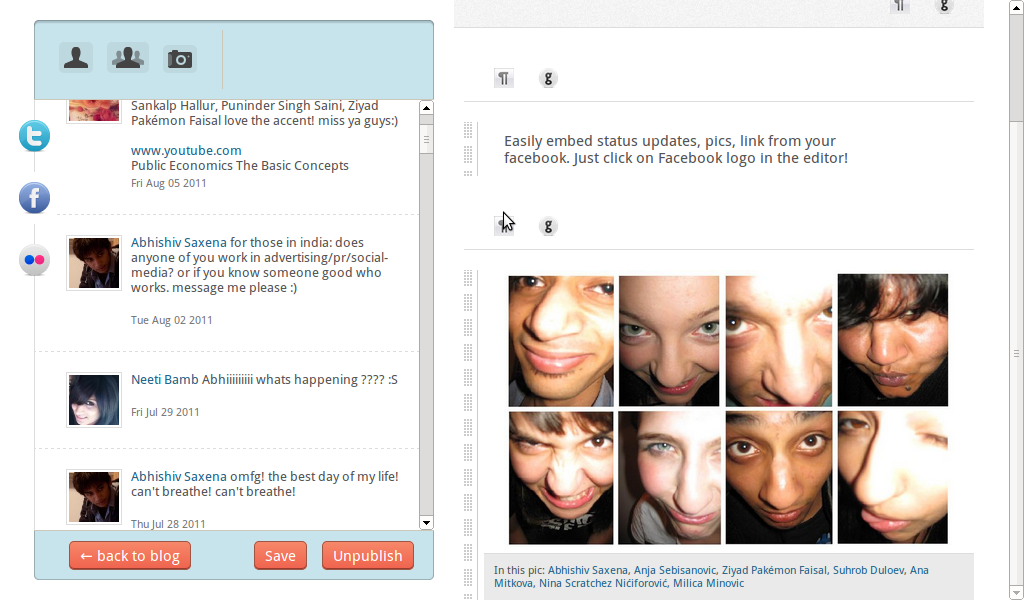Open Neeti Bamb's profile link

coord(165,379)
